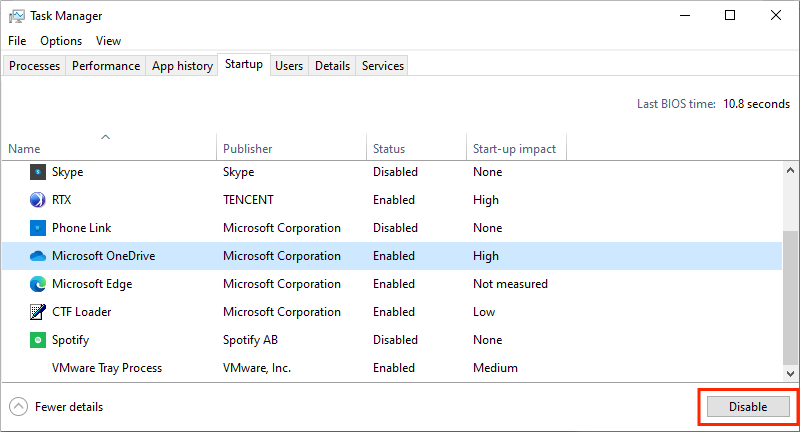Select the CTF Loader row name
Viewport: 800px width, 432px height.
tap(82, 312)
